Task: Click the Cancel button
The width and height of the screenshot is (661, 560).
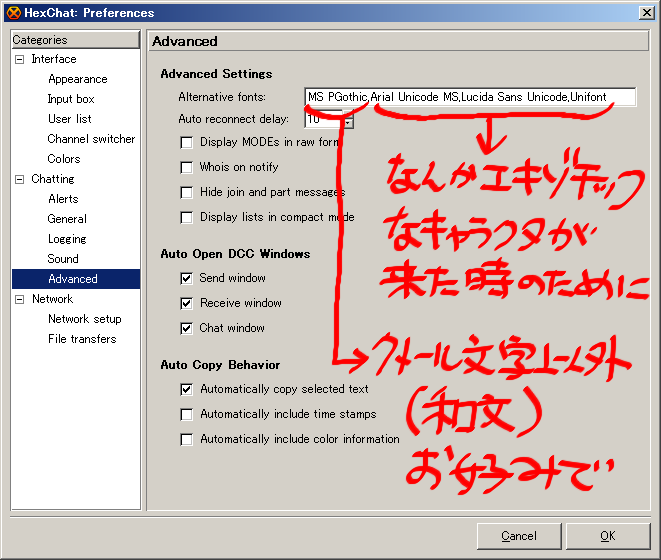Action: coord(519,536)
